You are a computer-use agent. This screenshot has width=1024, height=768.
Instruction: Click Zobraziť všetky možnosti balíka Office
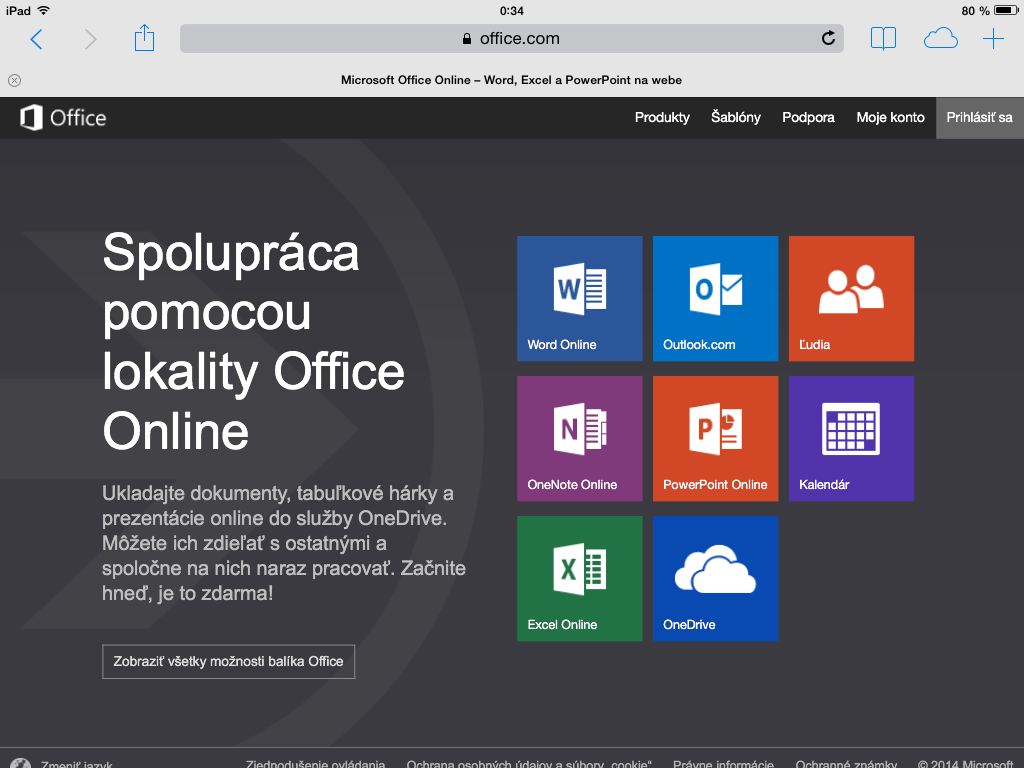click(229, 662)
